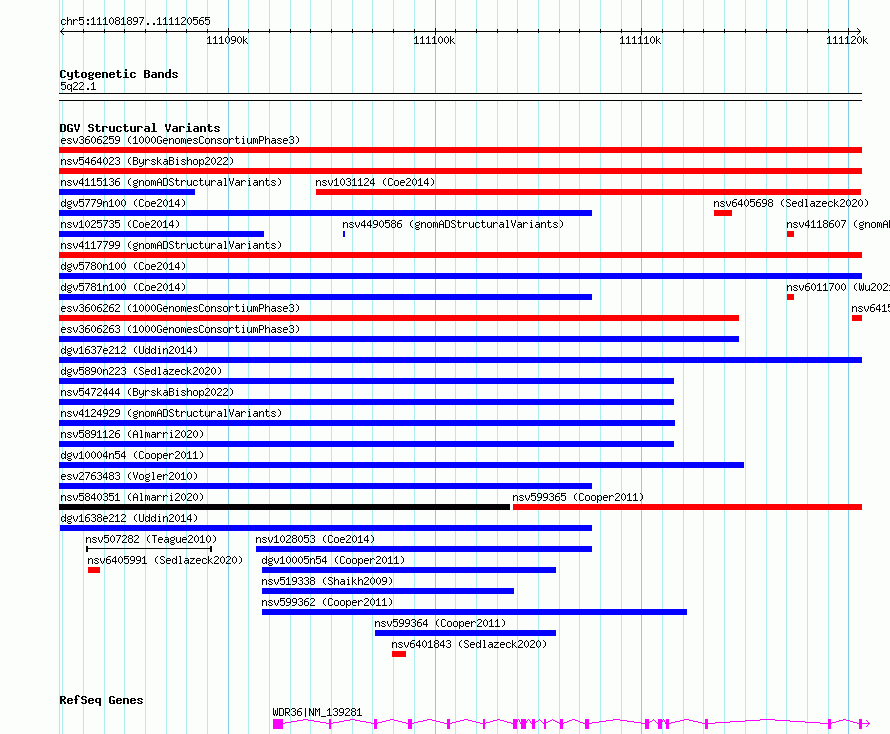Select dgv5780n100 (Coe2014) variant
Screen dimensions: 890x734
[123, 266]
